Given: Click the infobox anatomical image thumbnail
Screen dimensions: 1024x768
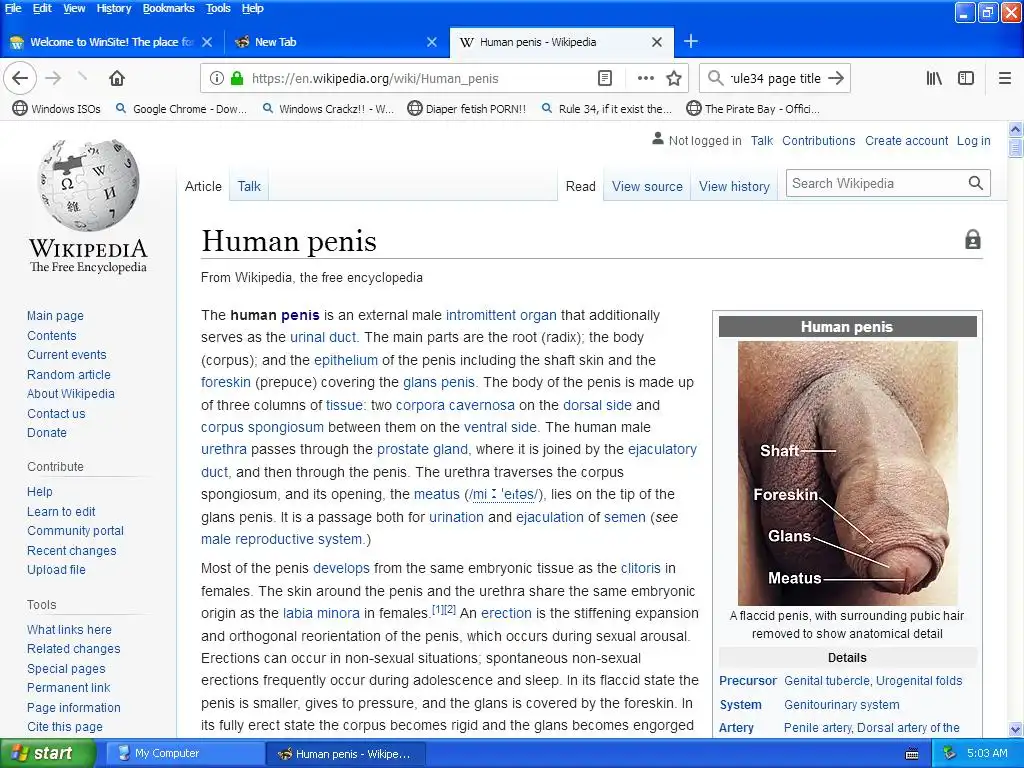Looking at the screenshot, I should [848, 473].
